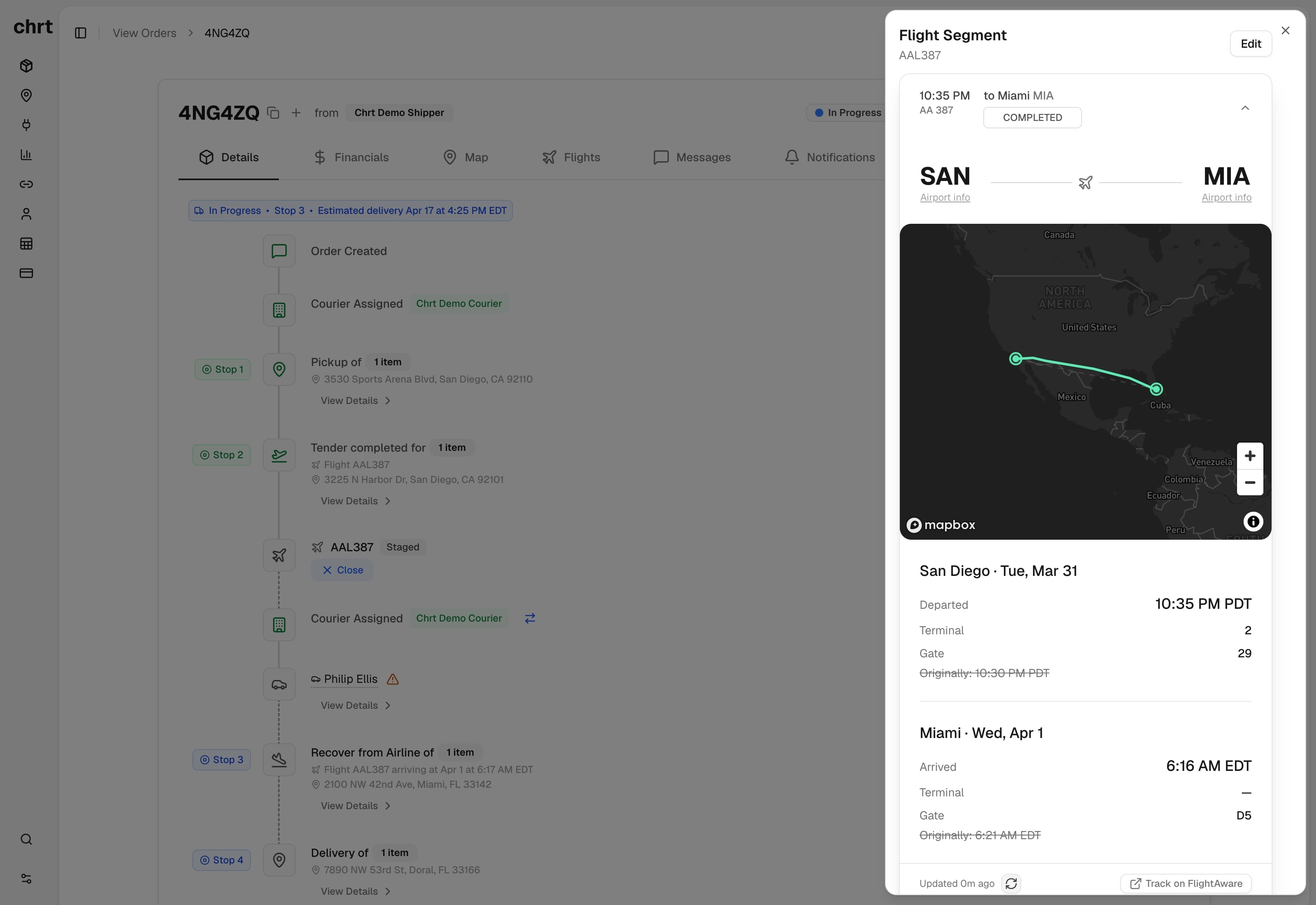1316x905 pixels.
Task: Click the driver car timeline icon
Action: tap(279, 684)
